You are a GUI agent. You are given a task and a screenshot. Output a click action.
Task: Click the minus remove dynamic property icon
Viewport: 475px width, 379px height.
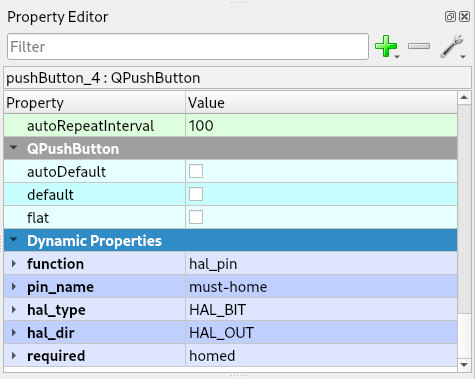[x=419, y=46]
